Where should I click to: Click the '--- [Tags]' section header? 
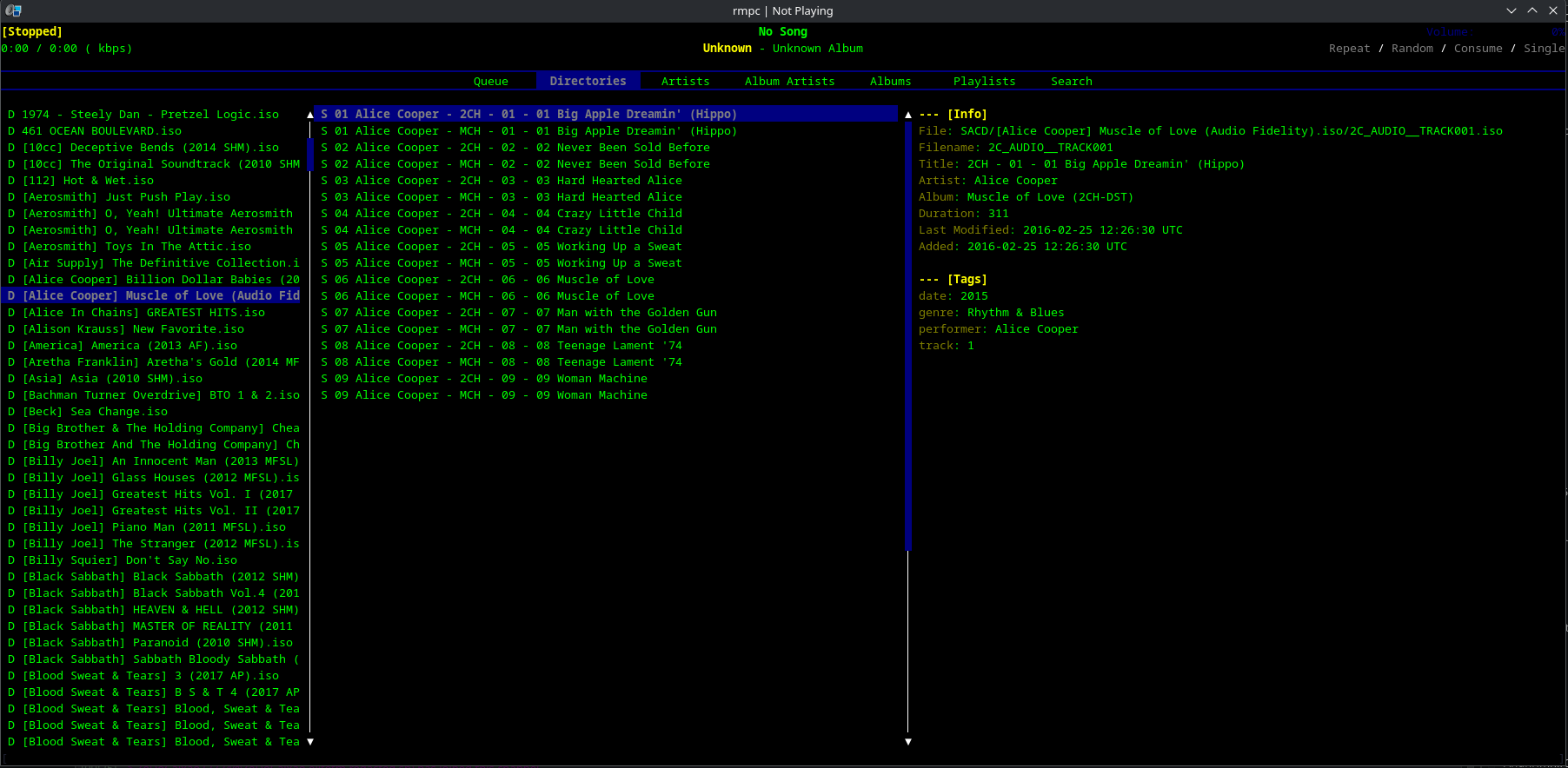coord(953,280)
